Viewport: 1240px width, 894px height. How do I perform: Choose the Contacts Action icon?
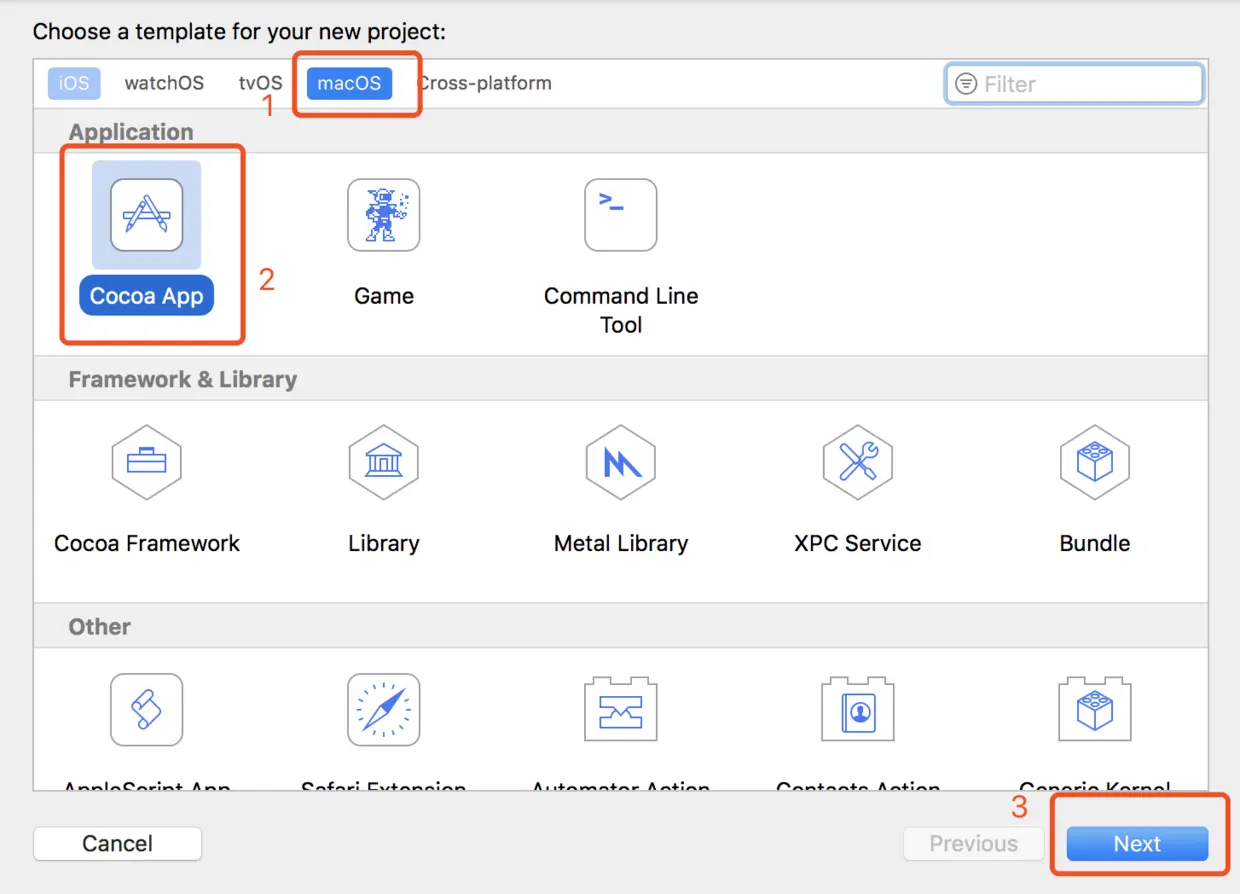click(x=858, y=710)
